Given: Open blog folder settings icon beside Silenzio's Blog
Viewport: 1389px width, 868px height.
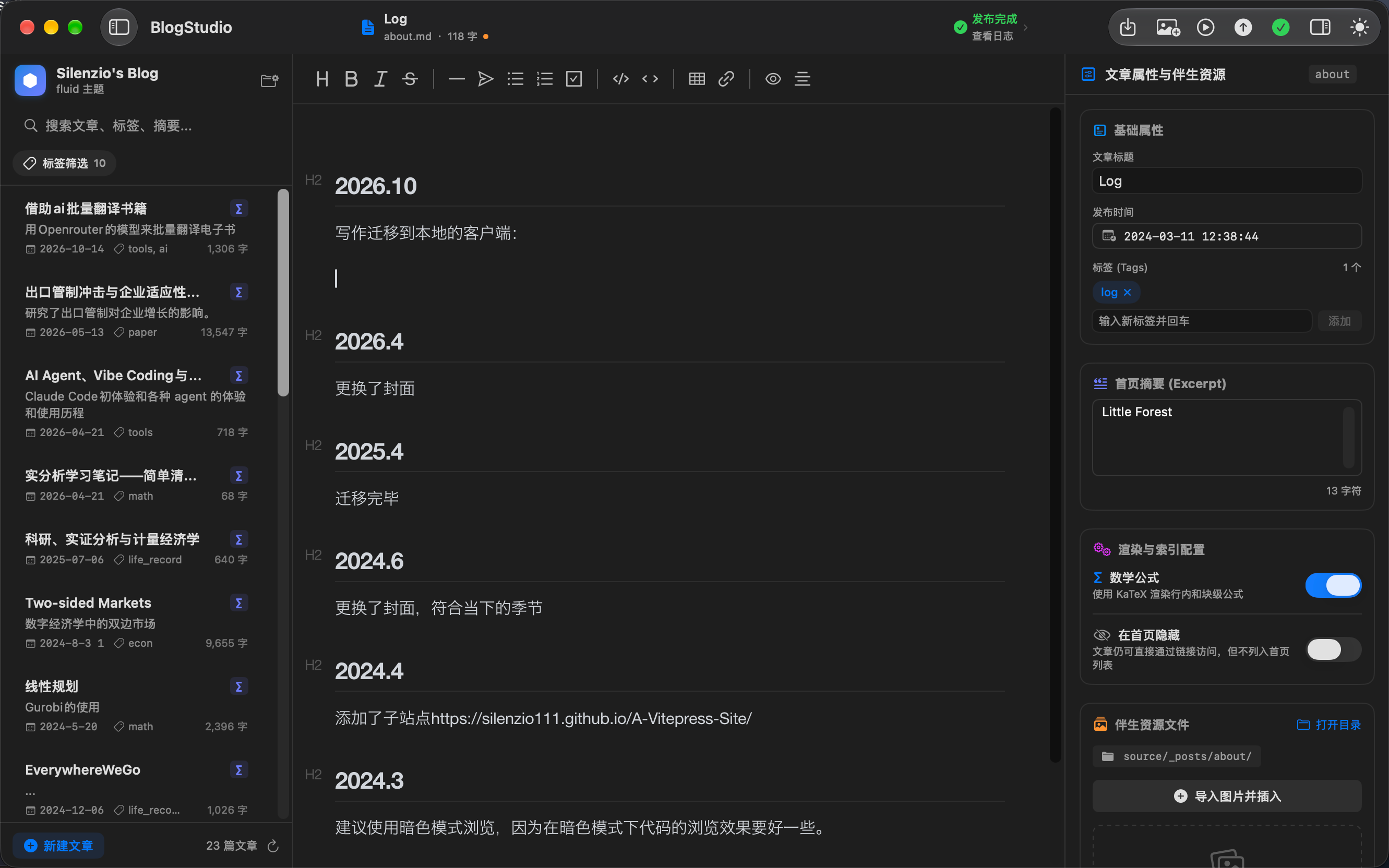Looking at the screenshot, I should click(x=269, y=81).
